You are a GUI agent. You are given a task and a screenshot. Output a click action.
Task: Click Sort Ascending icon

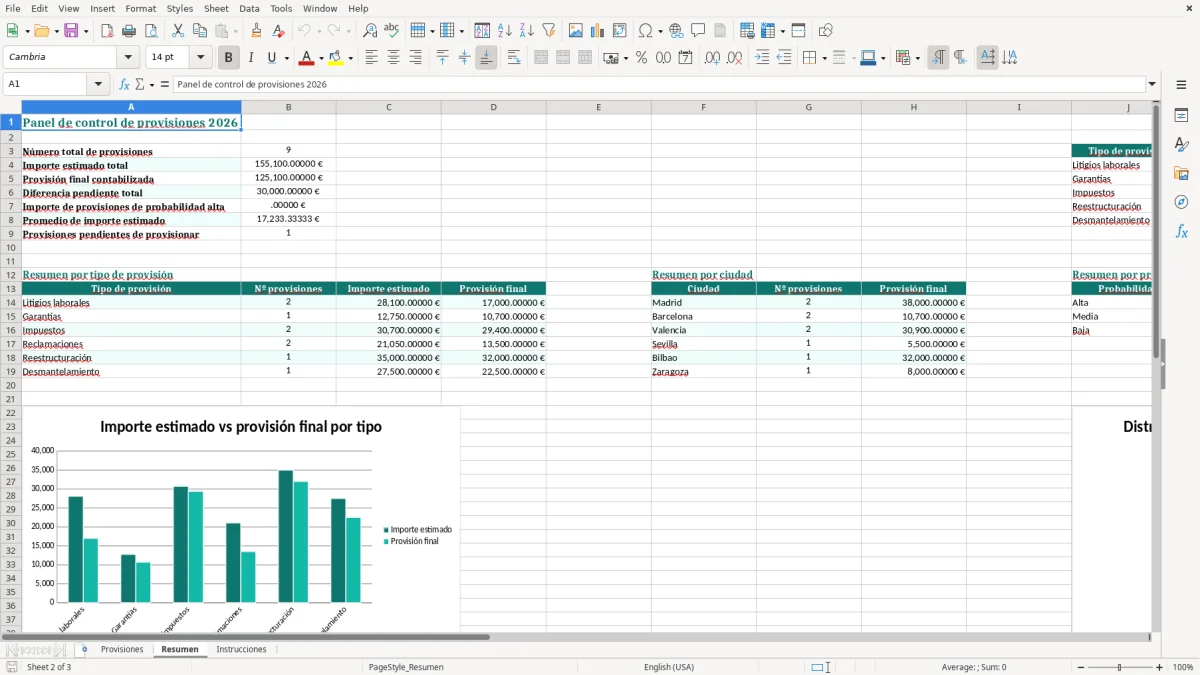coord(504,31)
